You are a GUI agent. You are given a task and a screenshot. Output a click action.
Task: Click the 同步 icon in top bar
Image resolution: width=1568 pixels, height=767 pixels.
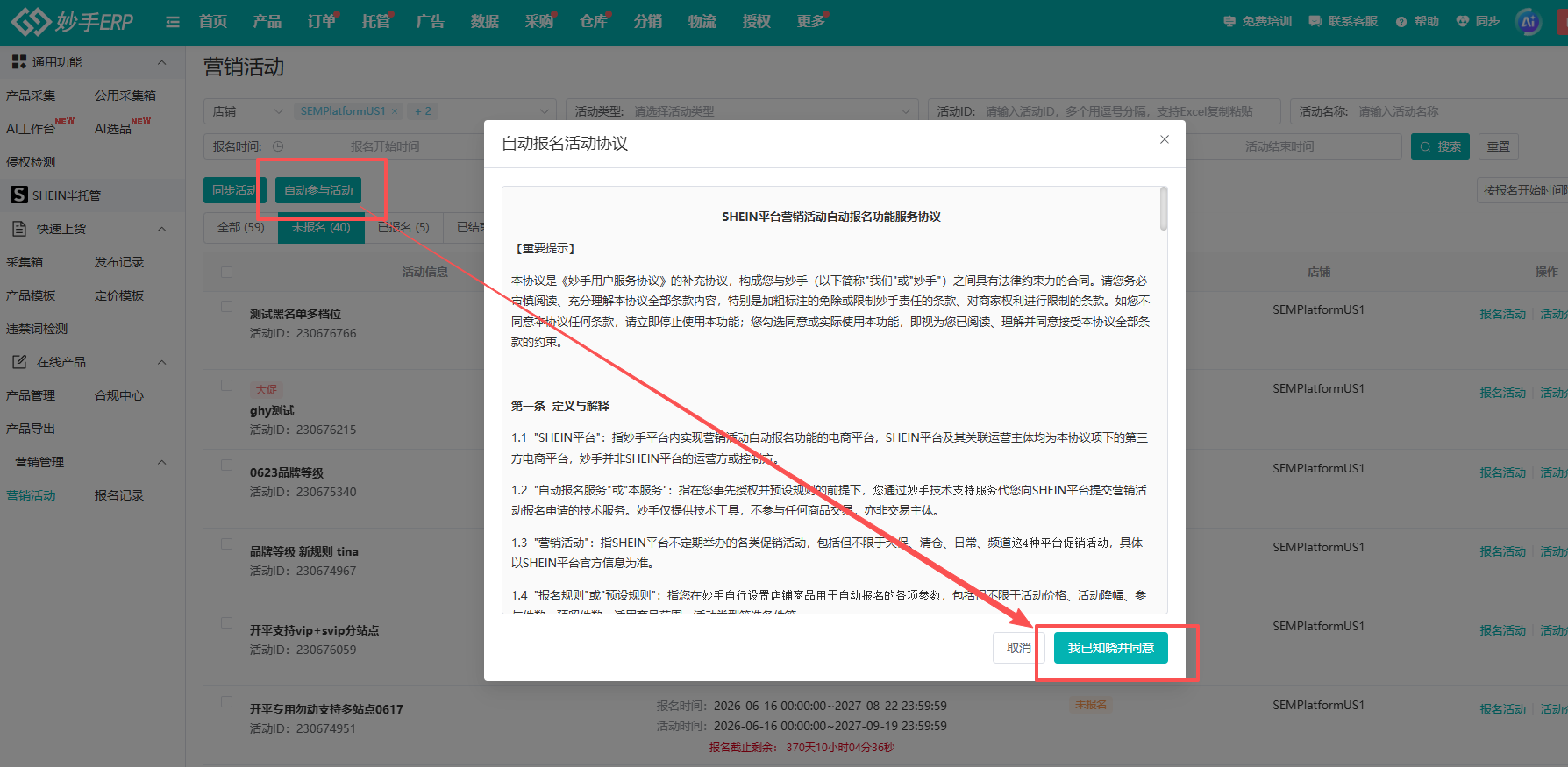click(x=1462, y=22)
